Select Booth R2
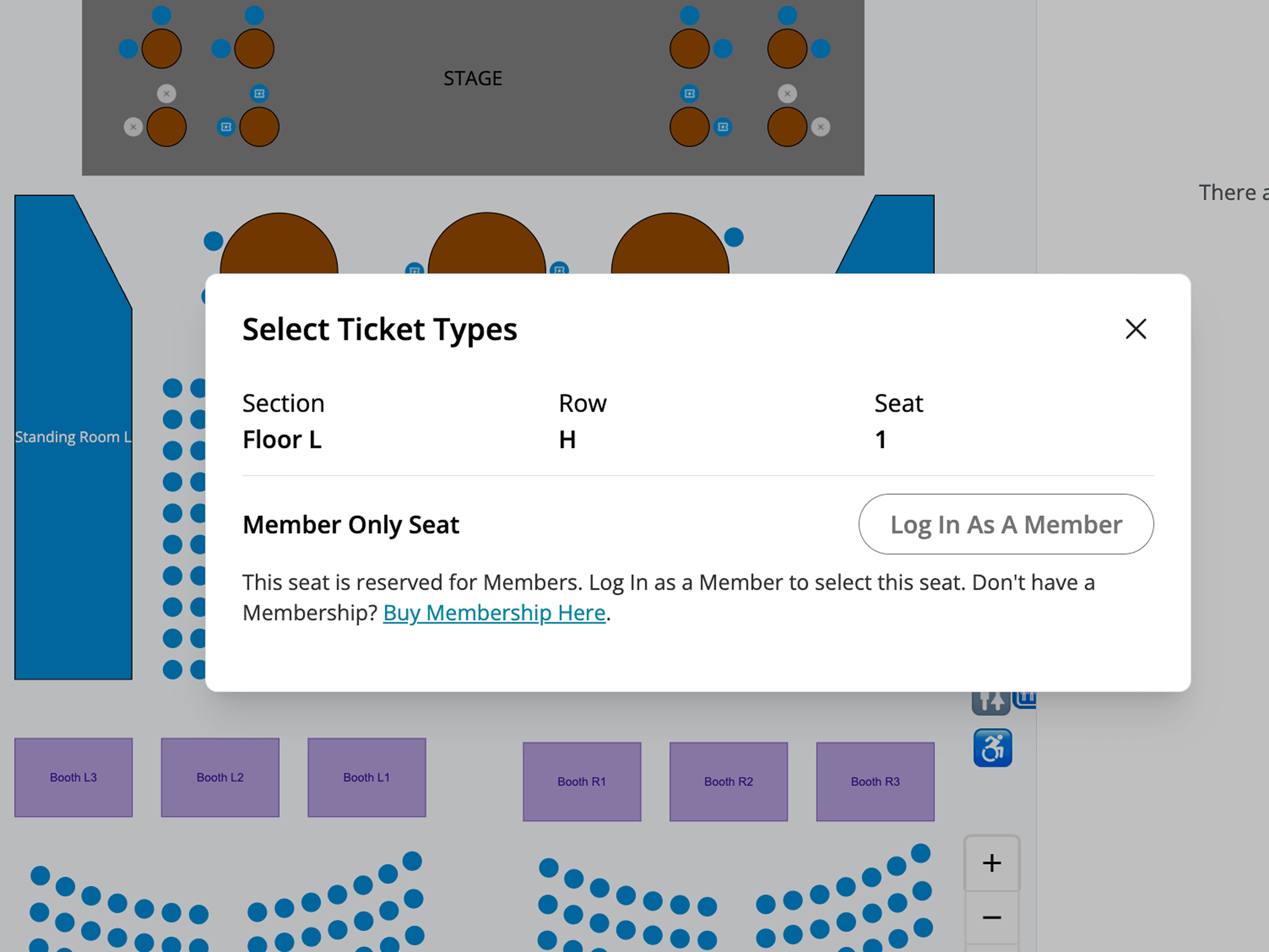Viewport: 1269px width, 952px height. tap(729, 782)
